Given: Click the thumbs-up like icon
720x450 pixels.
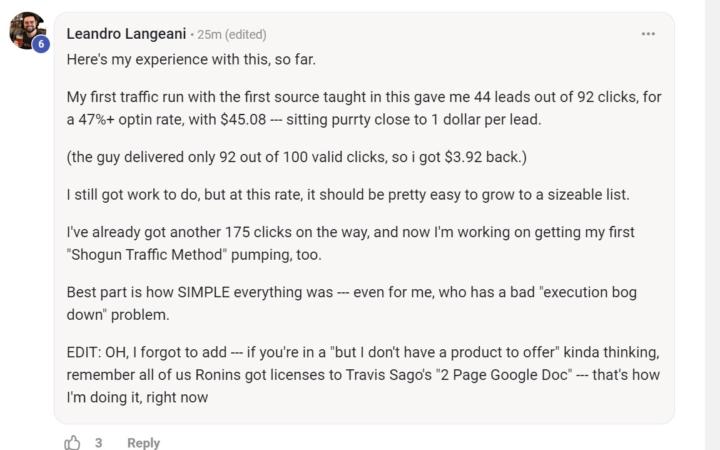Looking at the screenshot, I should 72,442.
